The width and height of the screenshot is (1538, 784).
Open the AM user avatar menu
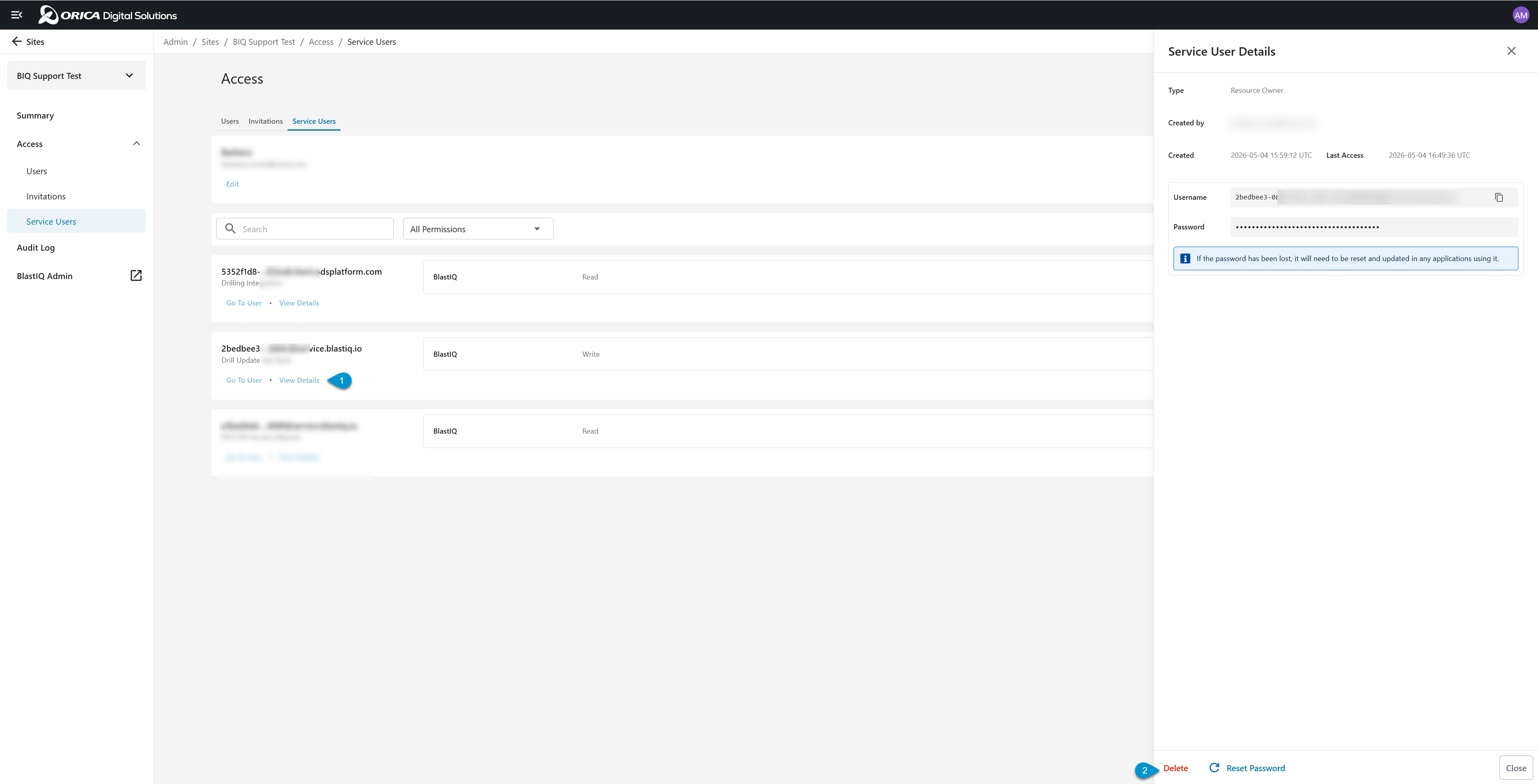point(1521,15)
